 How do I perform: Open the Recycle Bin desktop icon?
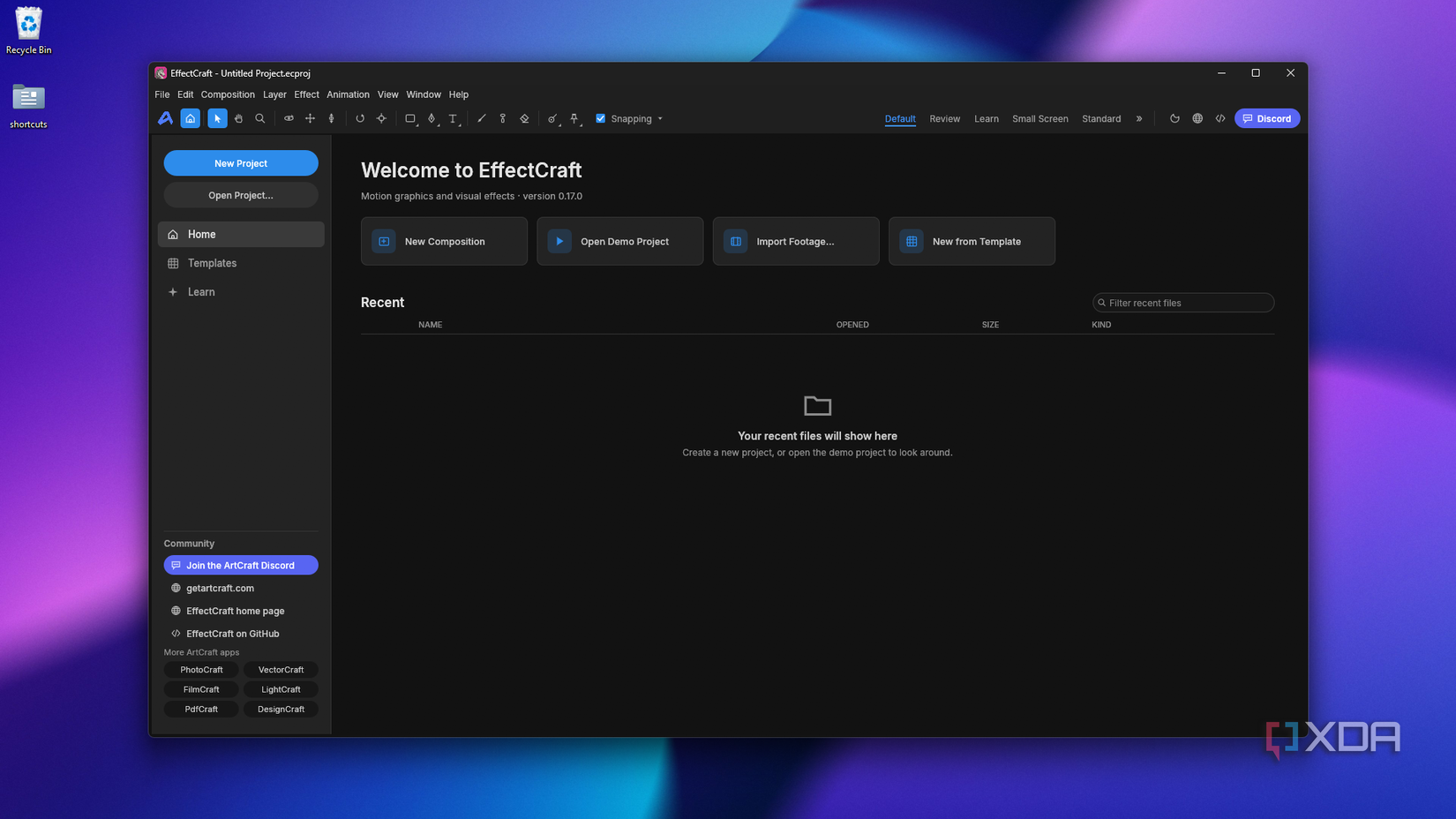click(x=28, y=32)
